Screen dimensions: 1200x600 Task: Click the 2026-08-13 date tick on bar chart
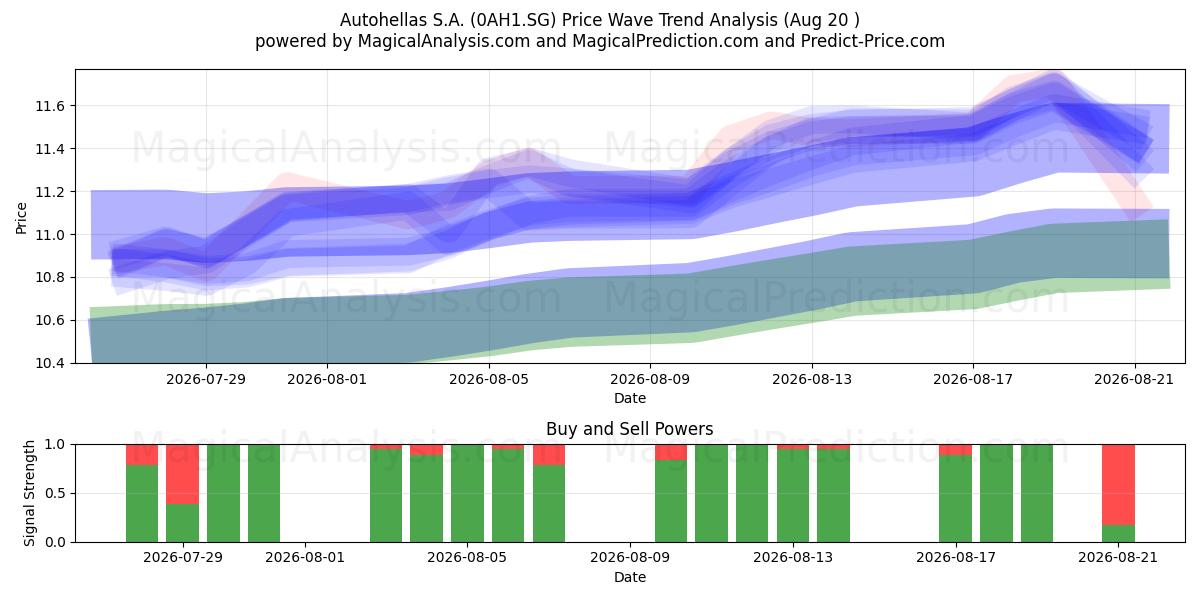pyautogui.click(x=793, y=558)
